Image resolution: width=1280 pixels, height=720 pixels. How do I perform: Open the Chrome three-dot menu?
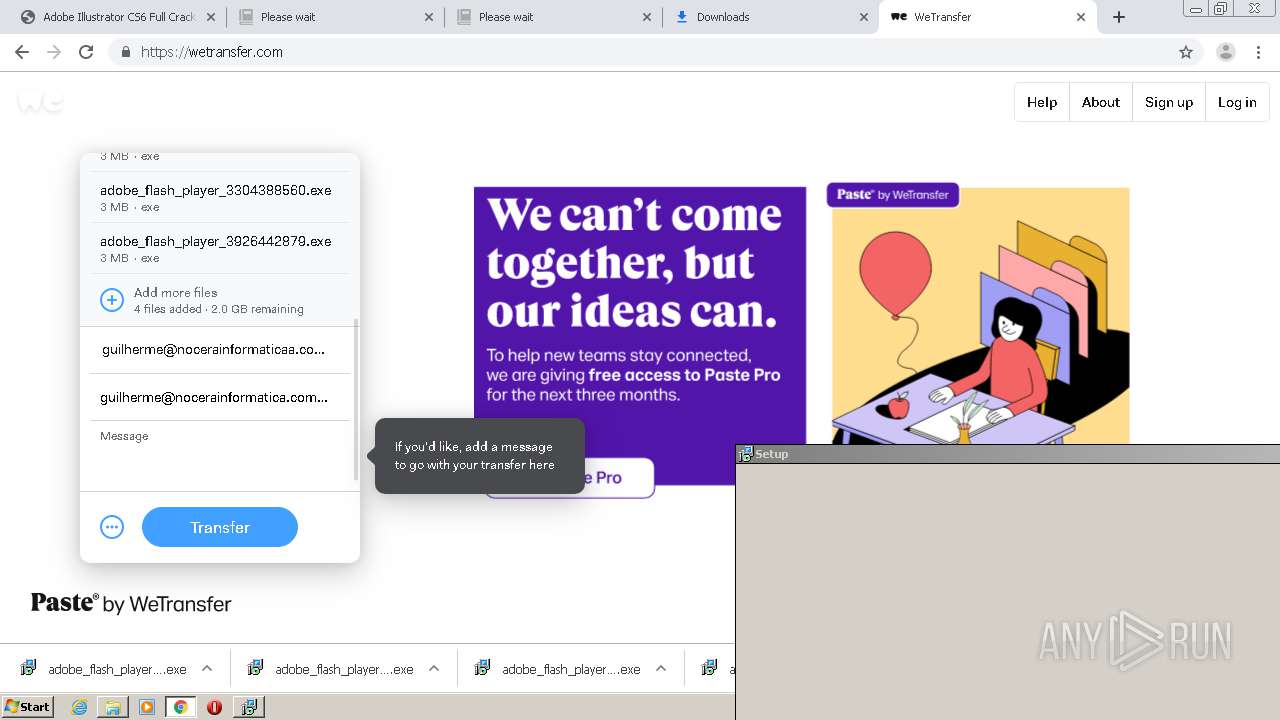point(1259,52)
